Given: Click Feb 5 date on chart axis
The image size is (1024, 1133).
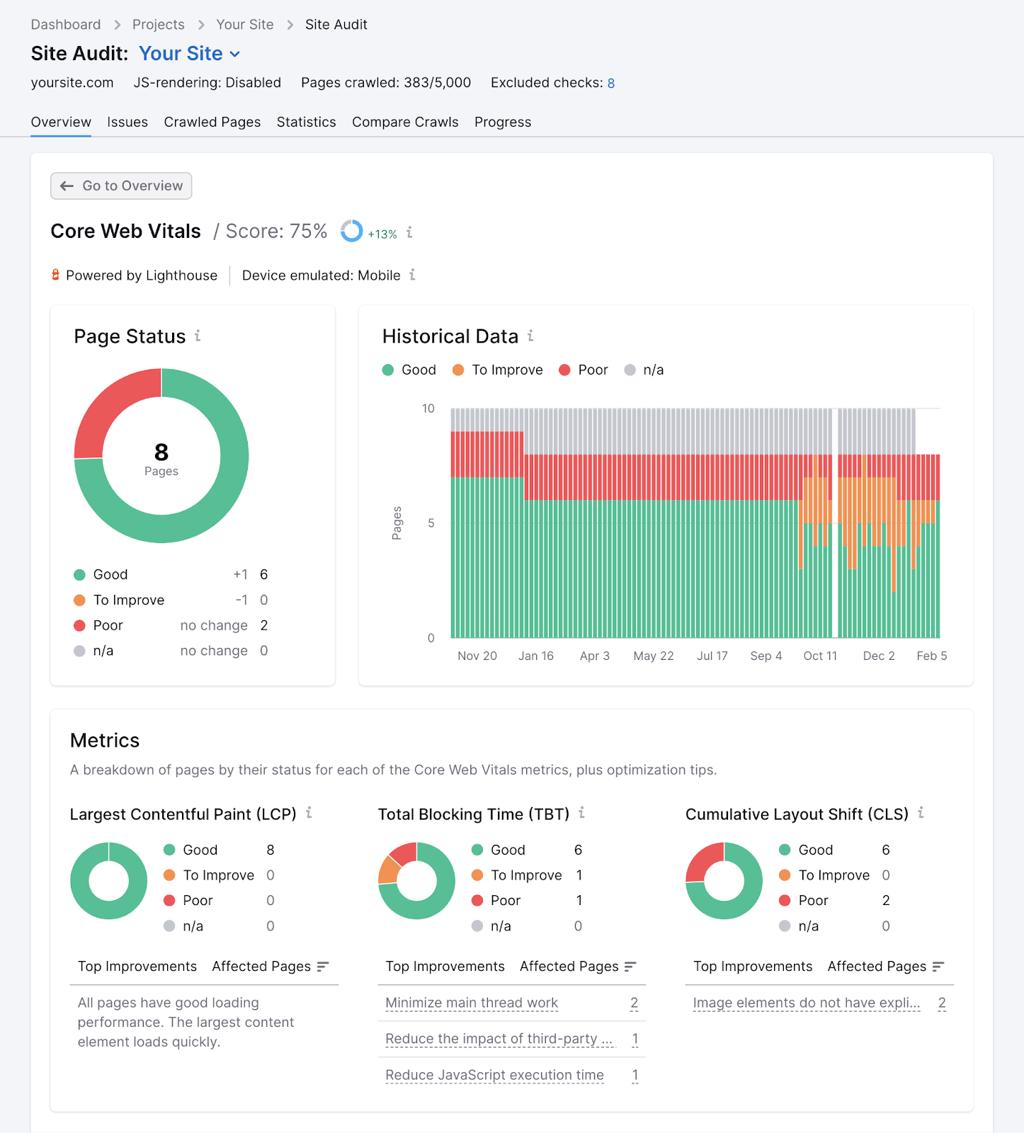Looking at the screenshot, I should [x=932, y=656].
